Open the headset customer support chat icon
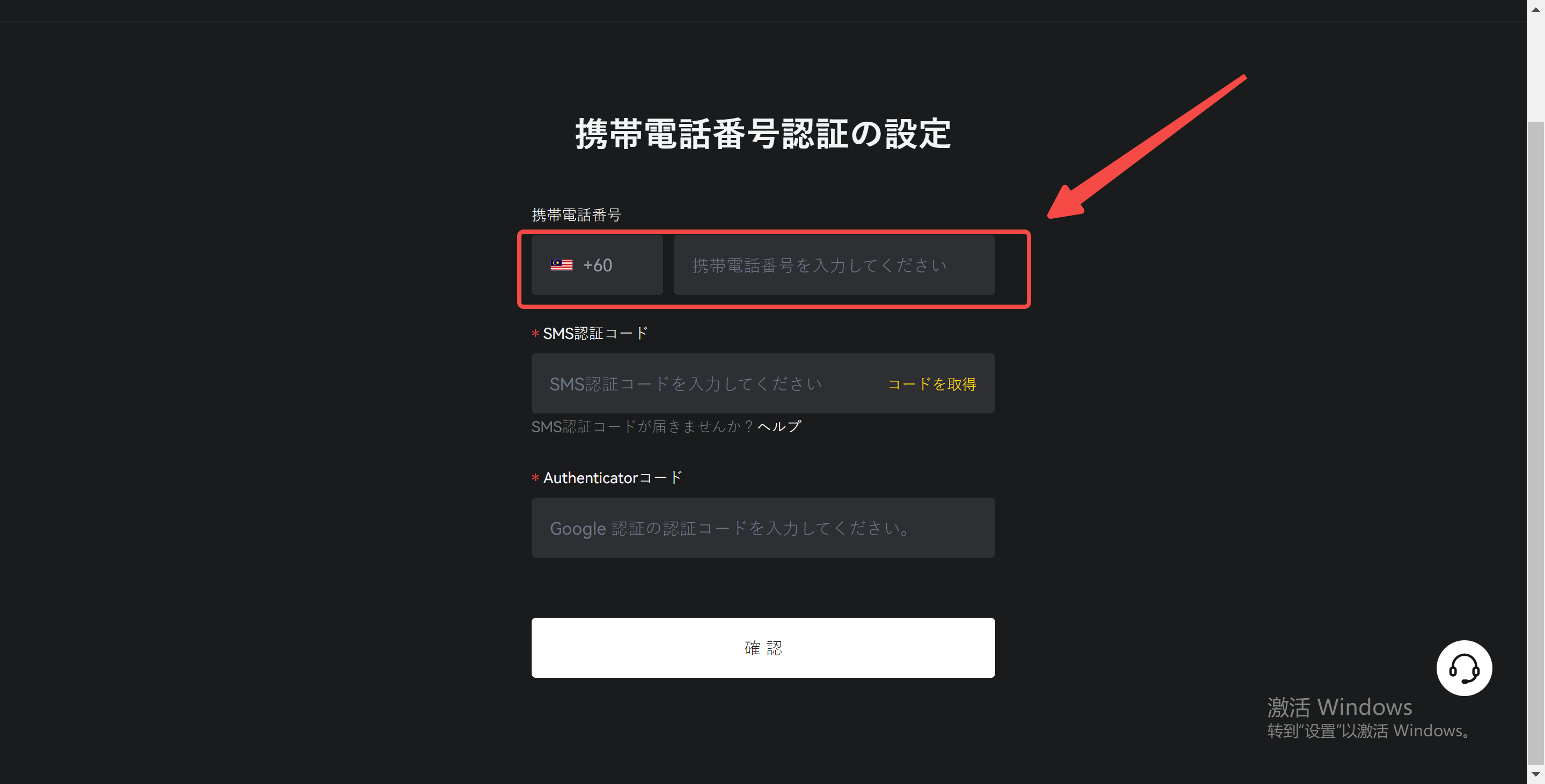The height and width of the screenshot is (784, 1545). [x=1463, y=668]
